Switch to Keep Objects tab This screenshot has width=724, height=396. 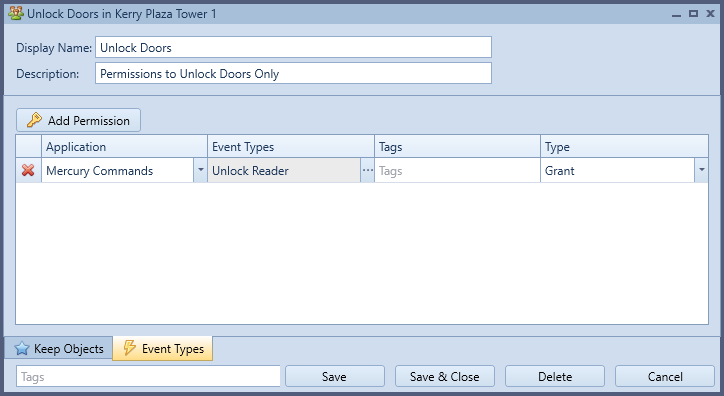click(x=59, y=348)
